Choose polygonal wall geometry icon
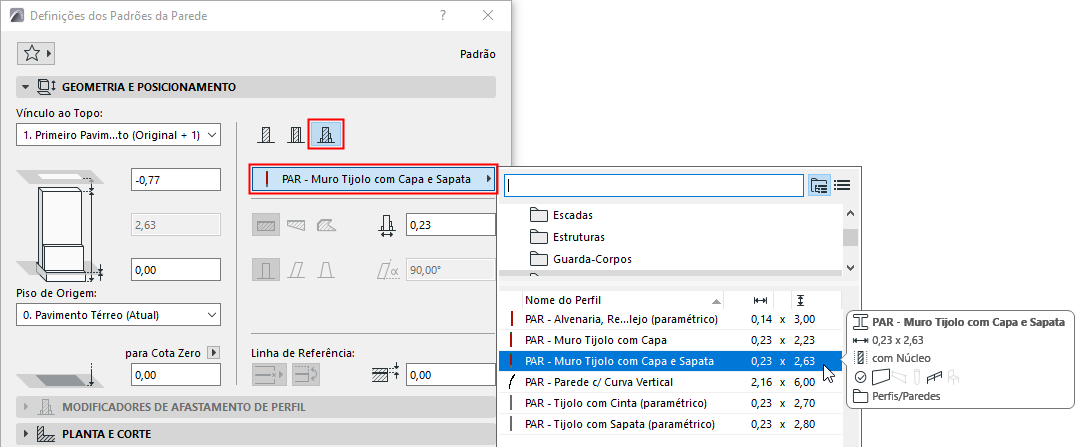This screenshot has width=1076, height=447. (x=325, y=225)
